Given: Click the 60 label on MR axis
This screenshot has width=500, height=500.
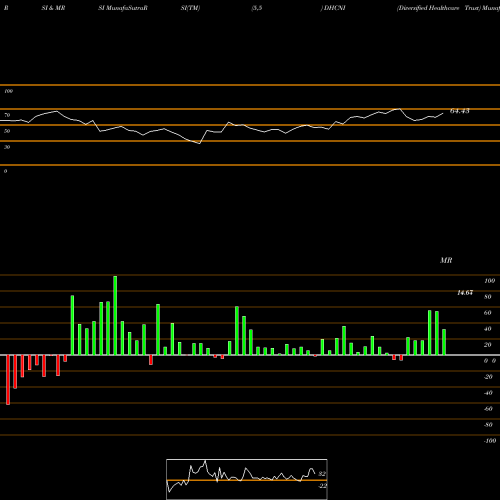Looking at the screenshot, I should pyautogui.click(x=488, y=313).
